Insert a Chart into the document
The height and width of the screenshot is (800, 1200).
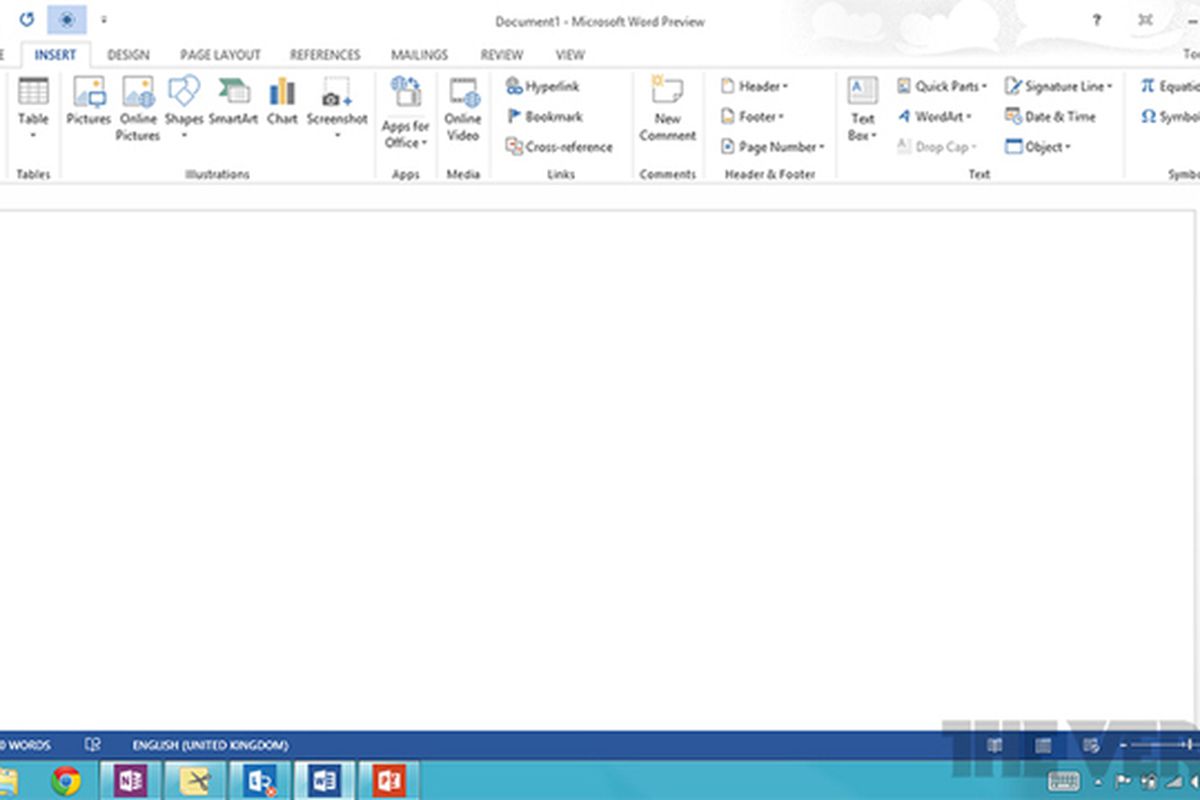pyautogui.click(x=282, y=102)
